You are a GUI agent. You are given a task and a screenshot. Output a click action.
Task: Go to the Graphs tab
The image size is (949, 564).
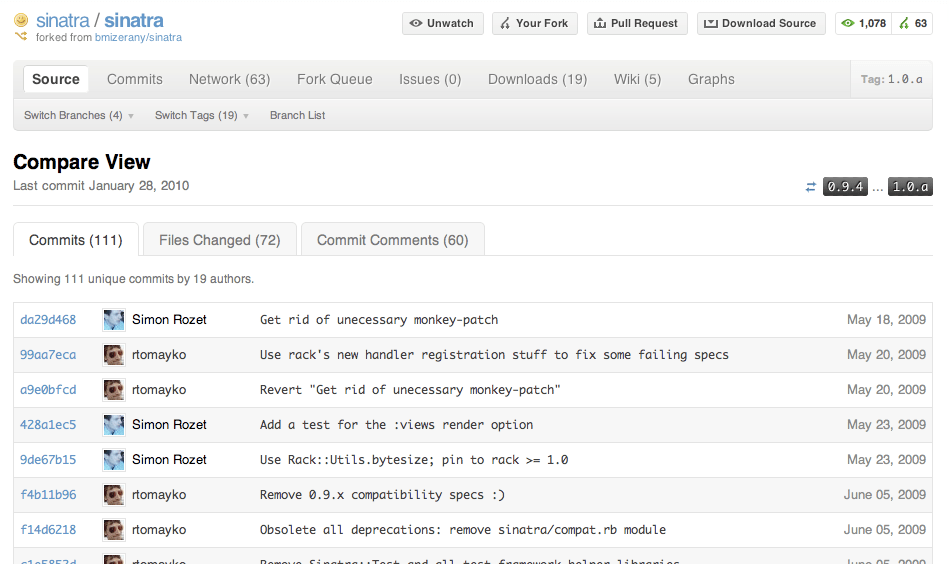click(711, 79)
